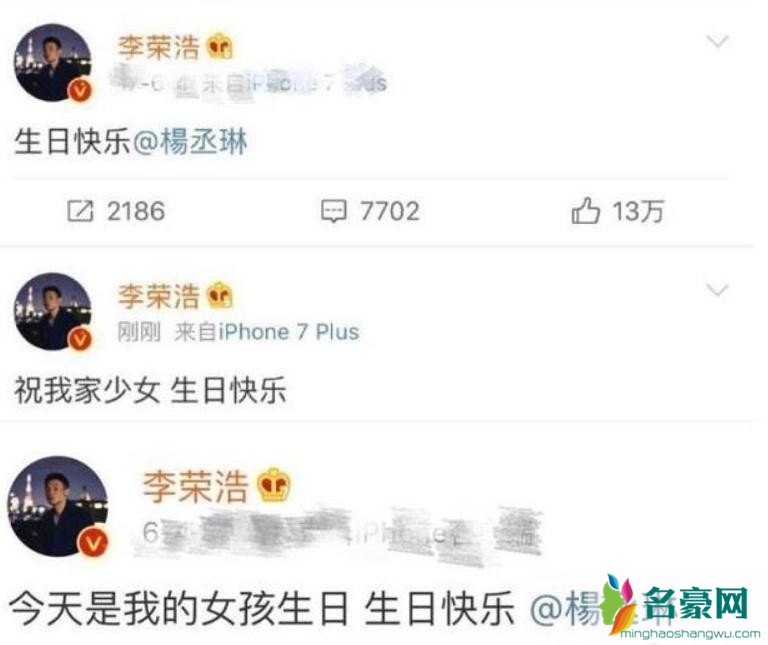The image size is (768, 645).
Task: Click the 李荣浩 username in the first post
Action: pyautogui.click(x=159, y=48)
